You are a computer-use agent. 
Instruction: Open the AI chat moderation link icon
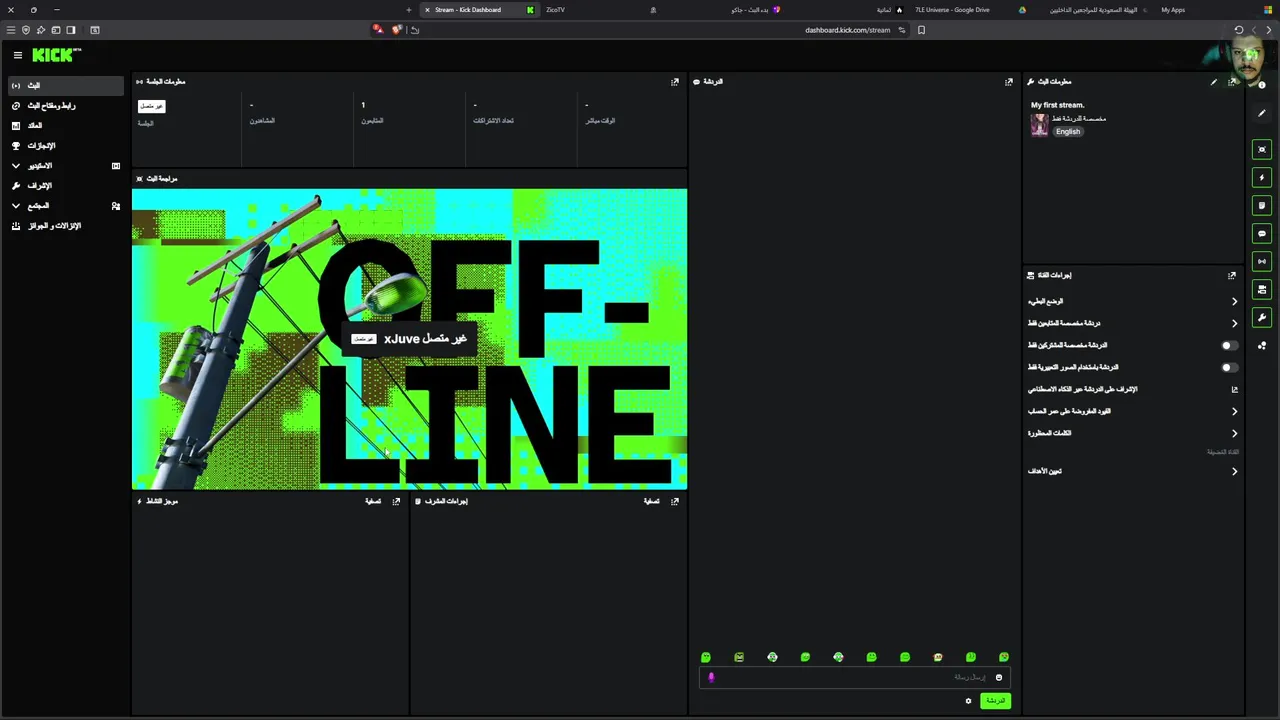[1234, 389]
